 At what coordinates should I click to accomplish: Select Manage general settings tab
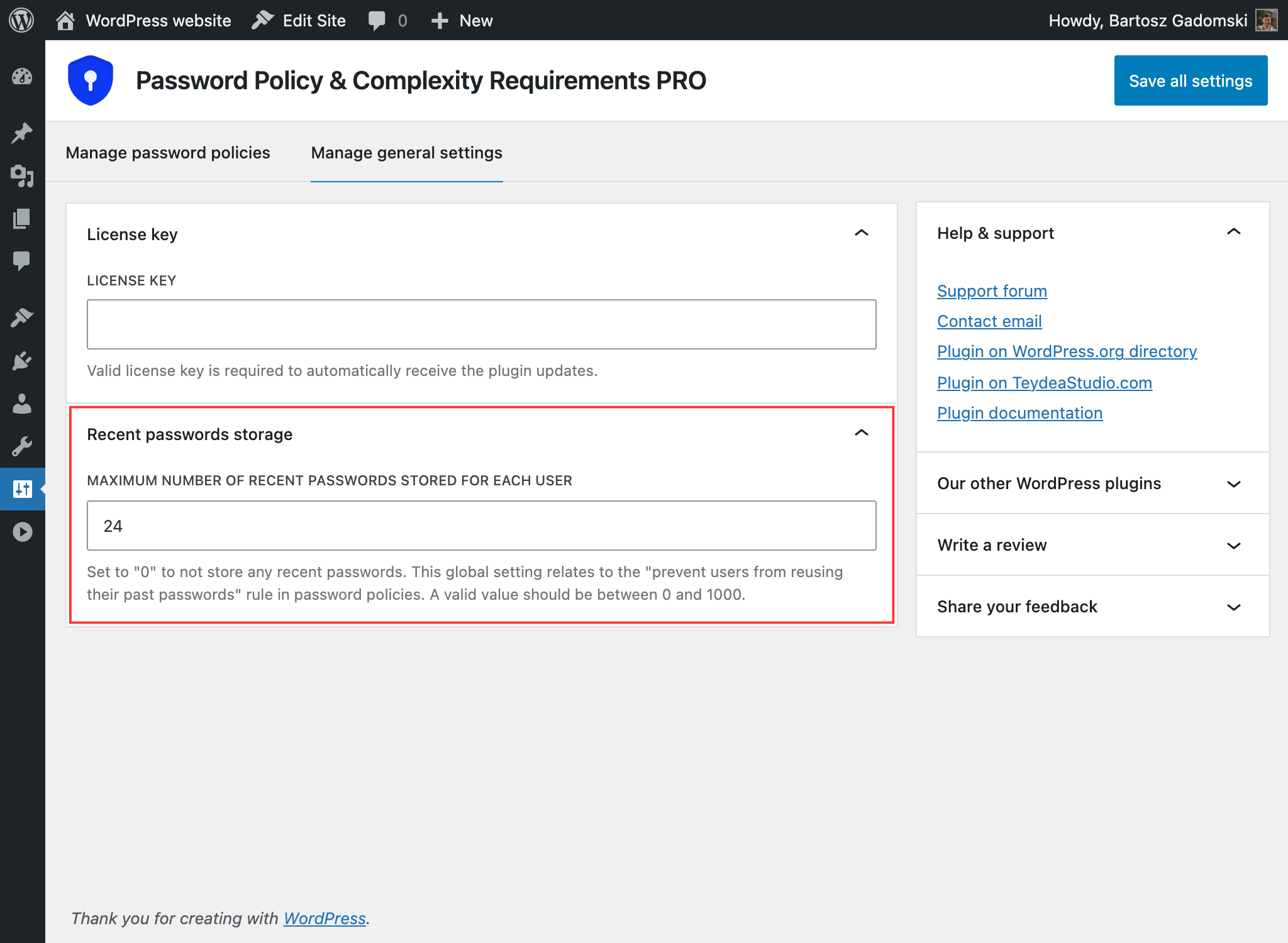407,153
